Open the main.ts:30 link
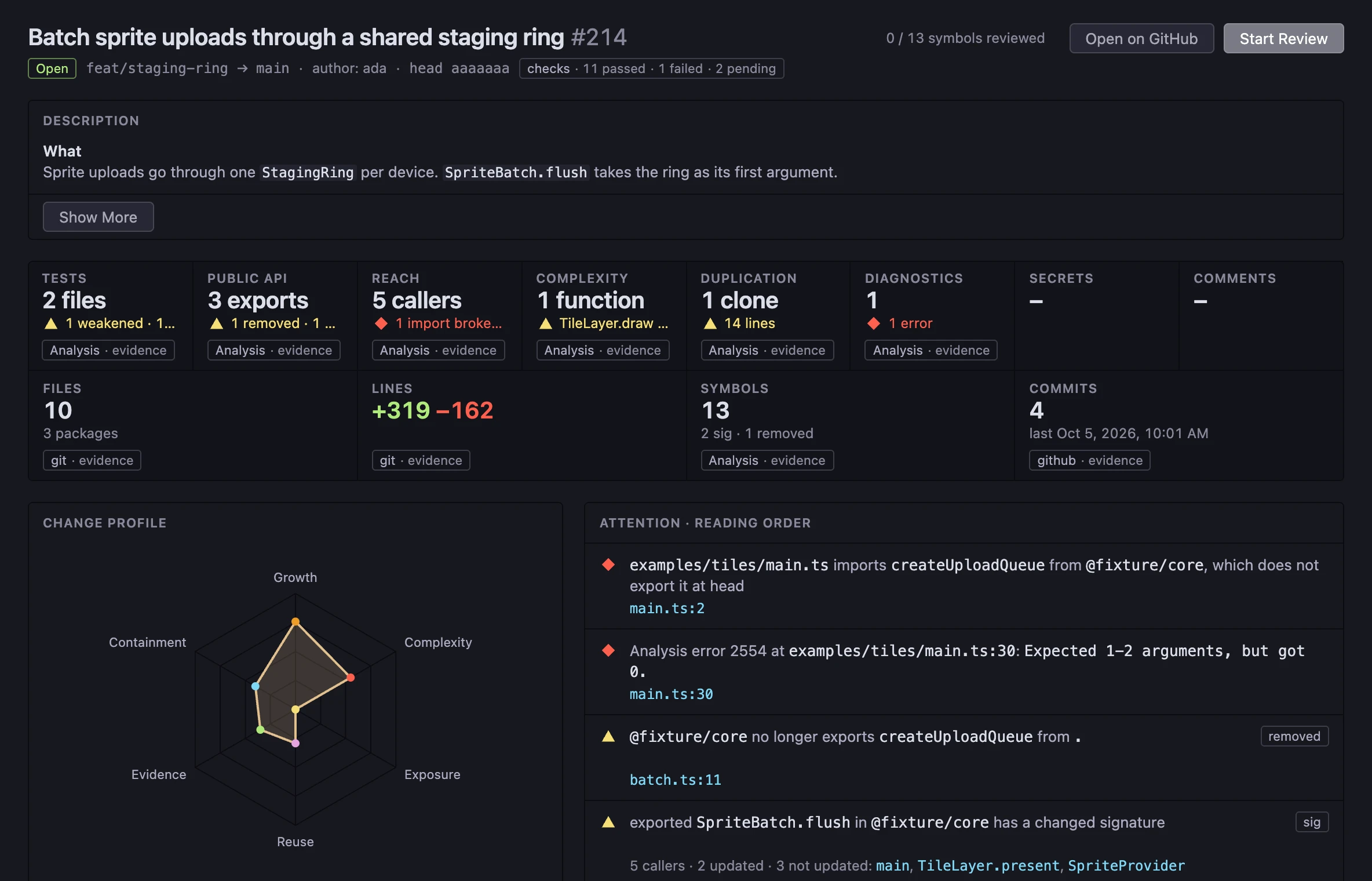This screenshot has width=1372, height=881. pyautogui.click(x=671, y=694)
